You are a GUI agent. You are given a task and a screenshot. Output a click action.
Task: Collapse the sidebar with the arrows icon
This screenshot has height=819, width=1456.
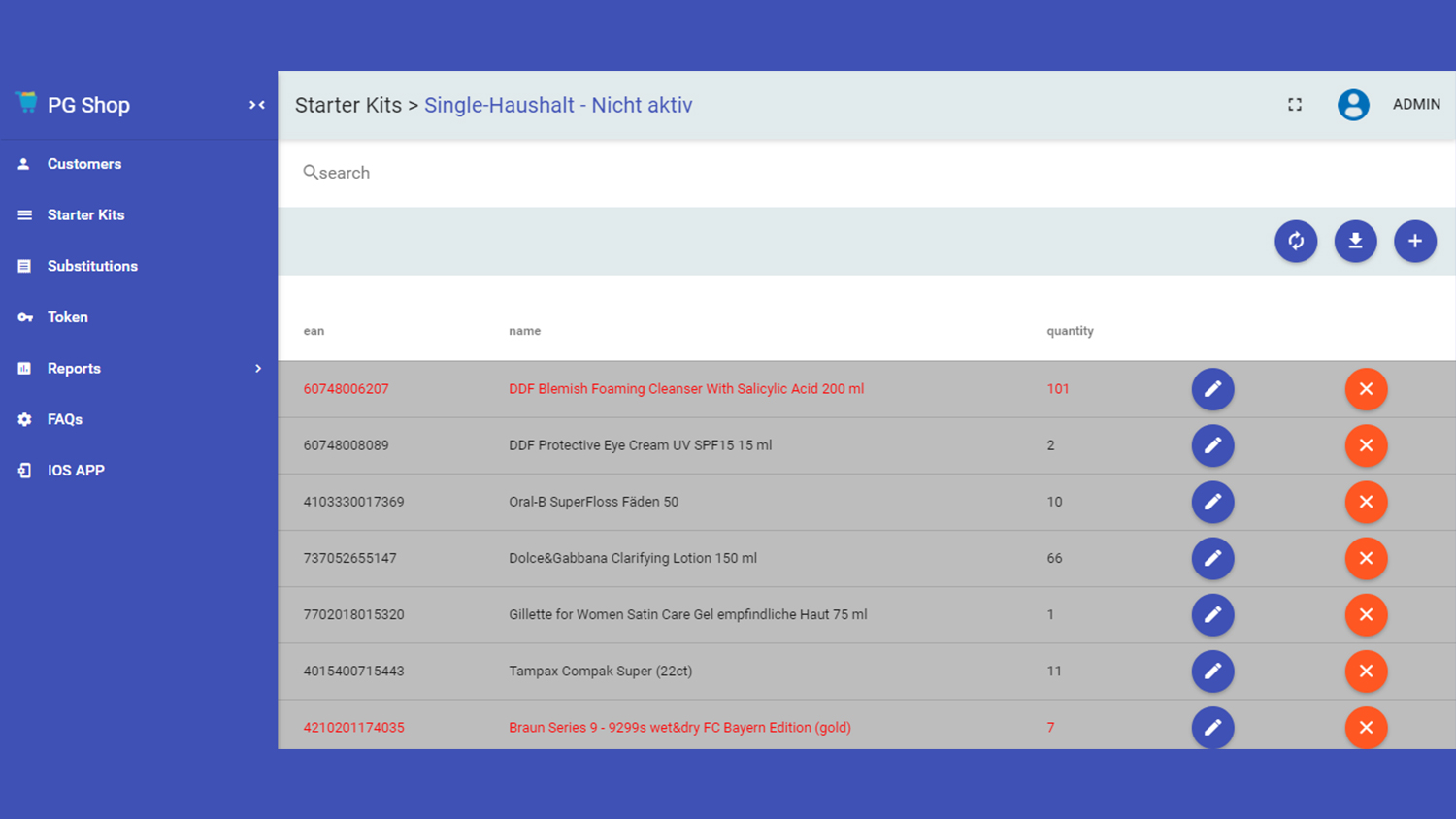(257, 105)
